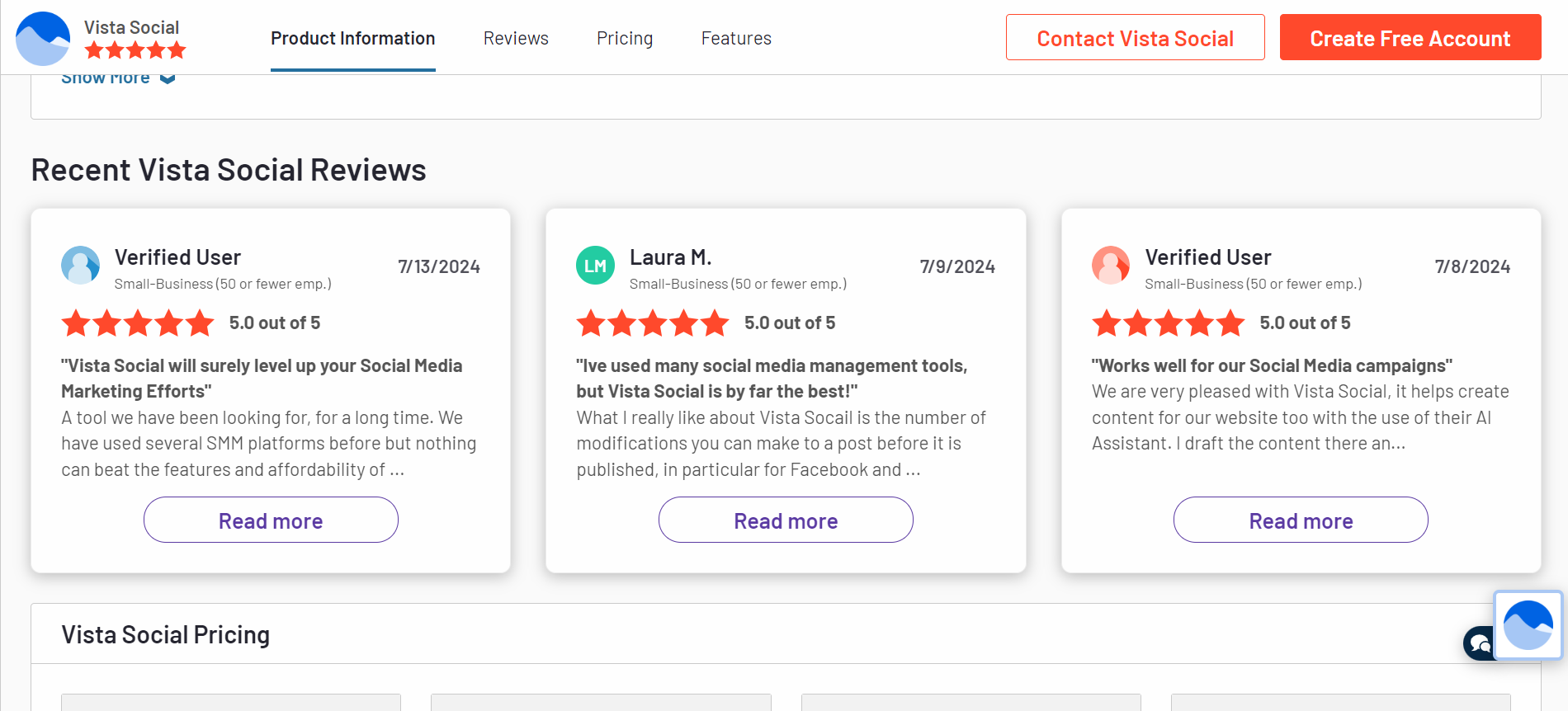Click the red avatar of 7/8/2024 reviewer
This screenshot has height=711, width=1568.
point(1111,266)
